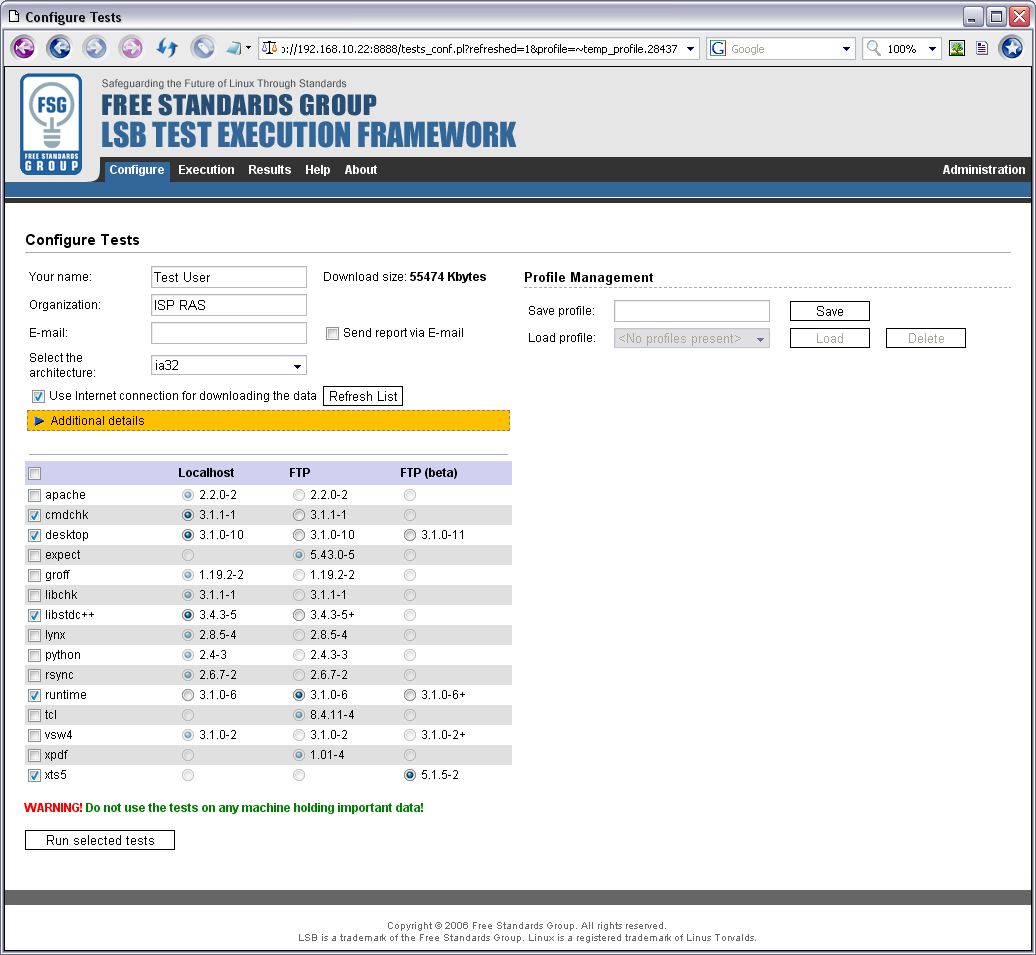Click the Load profile button
The image size is (1036, 955).
(830, 338)
